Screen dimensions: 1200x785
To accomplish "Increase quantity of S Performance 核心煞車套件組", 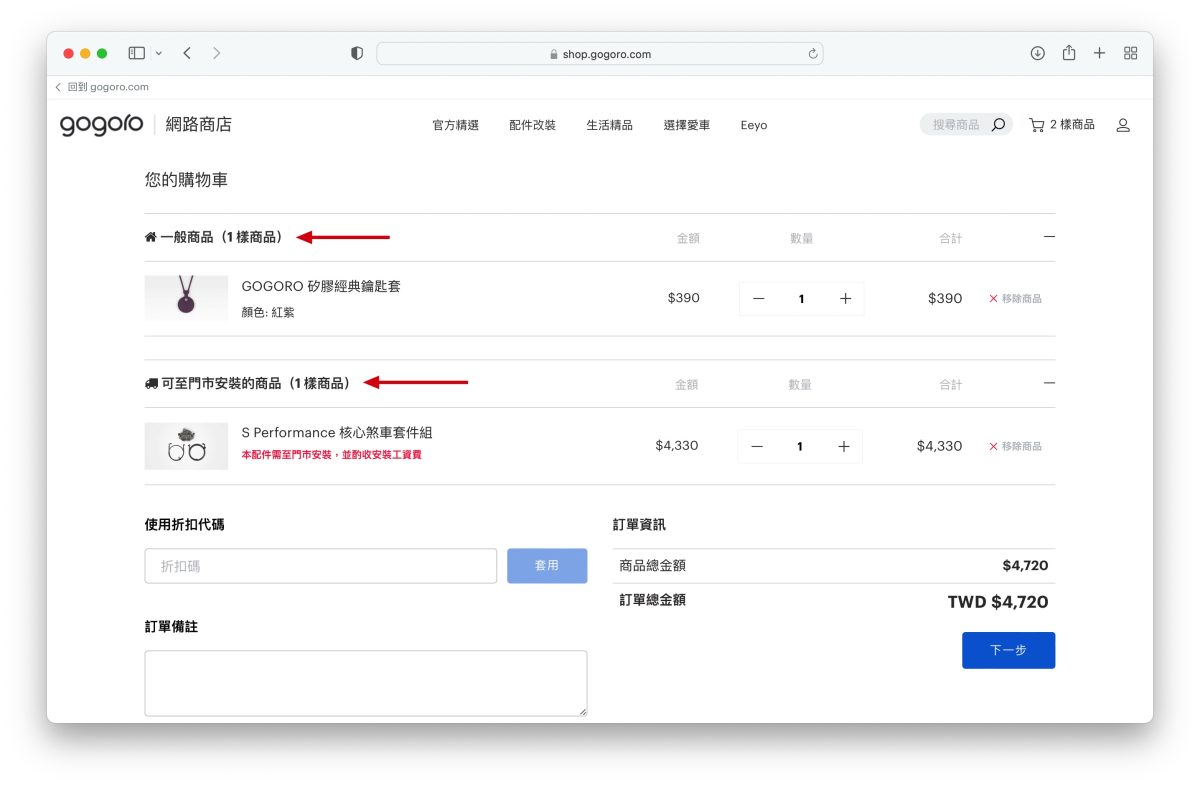I will coord(843,446).
